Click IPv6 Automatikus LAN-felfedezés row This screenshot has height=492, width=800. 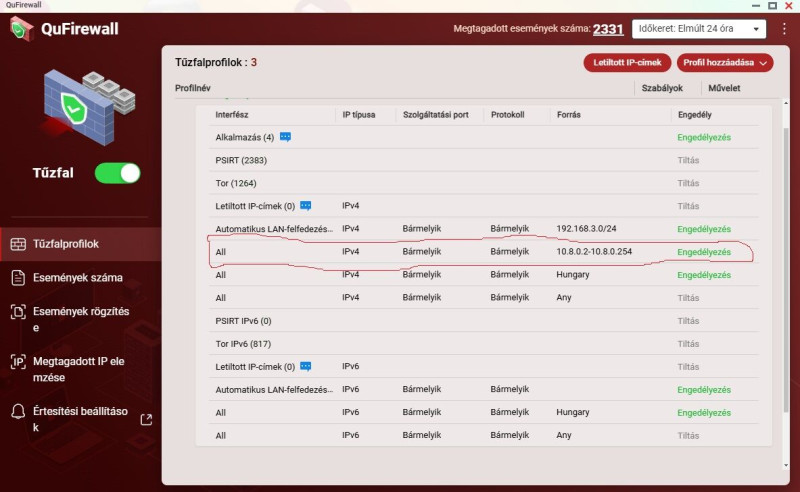click(x=484, y=389)
